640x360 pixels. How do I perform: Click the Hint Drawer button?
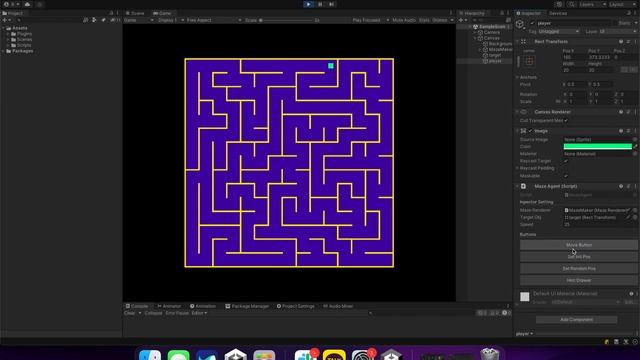[578, 280]
